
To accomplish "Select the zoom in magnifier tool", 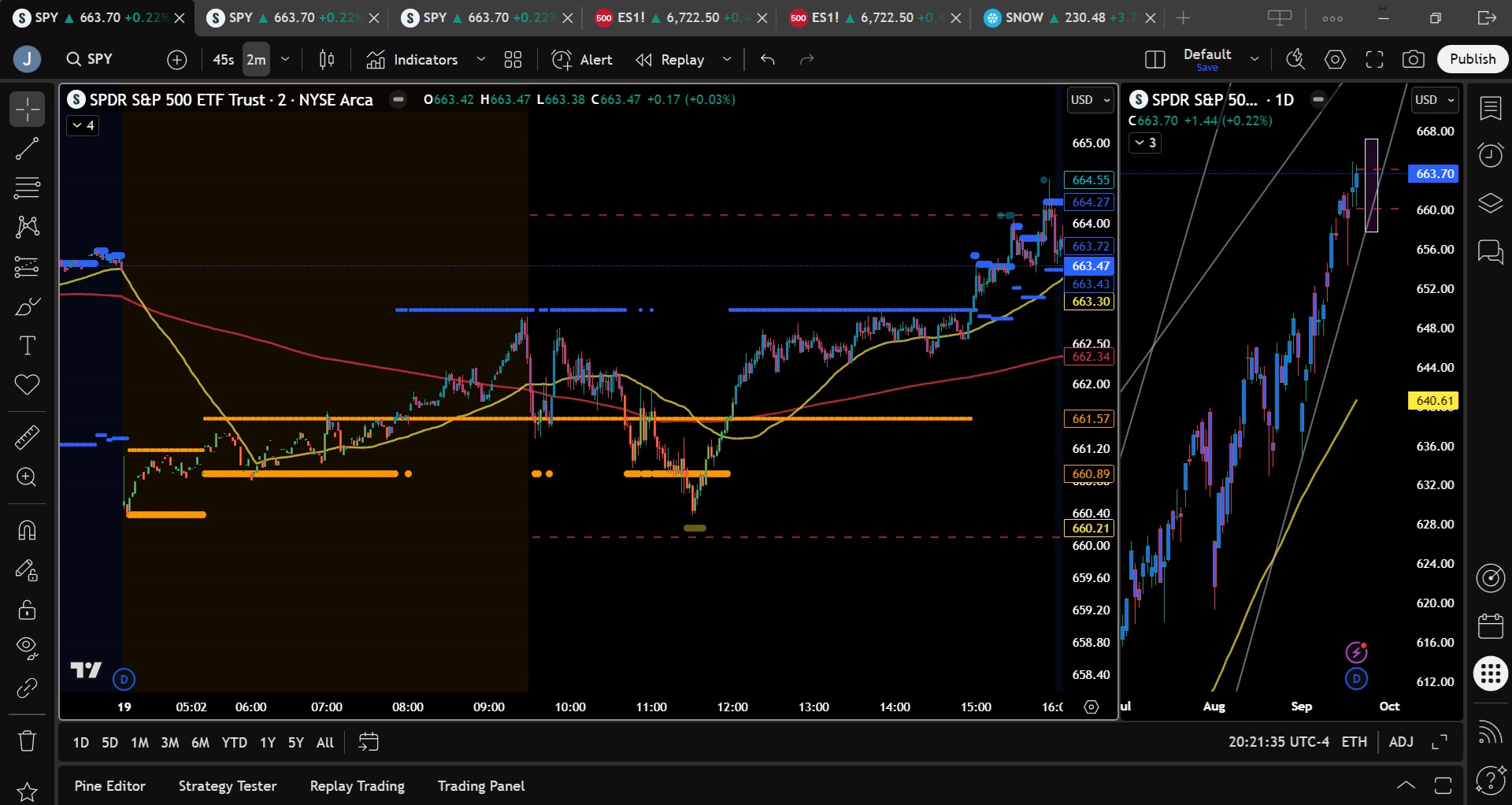I will (27, 477).
